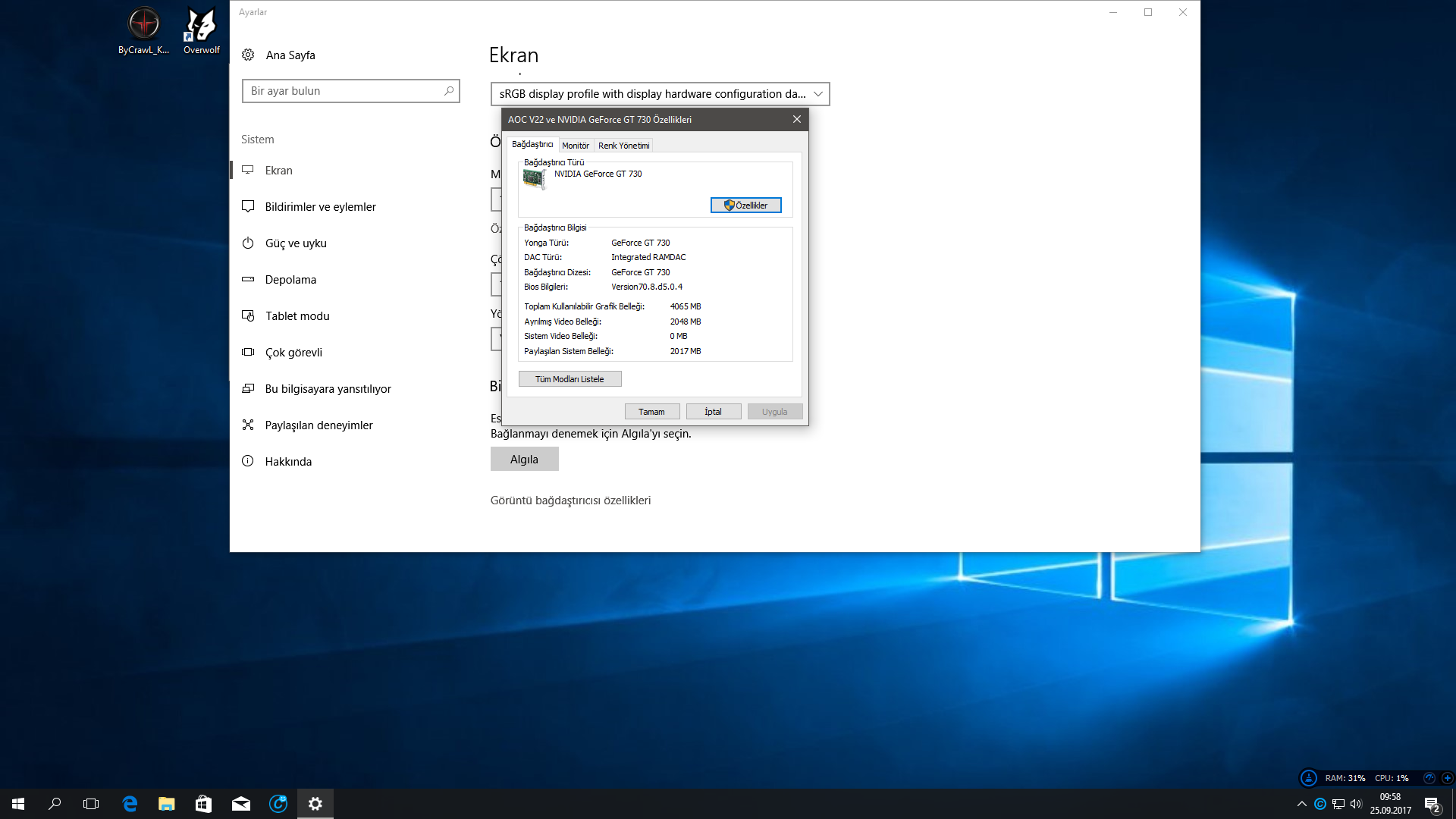Click the Tamam button
This screenshot has width=1456, height=819.
(x=652, y=412)
